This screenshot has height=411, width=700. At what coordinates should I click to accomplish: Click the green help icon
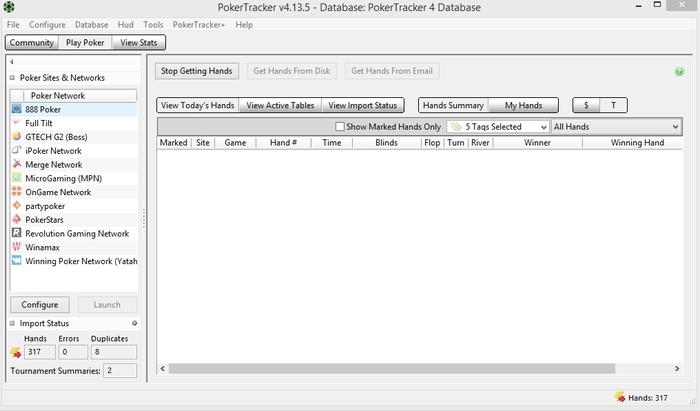point(679,71)
